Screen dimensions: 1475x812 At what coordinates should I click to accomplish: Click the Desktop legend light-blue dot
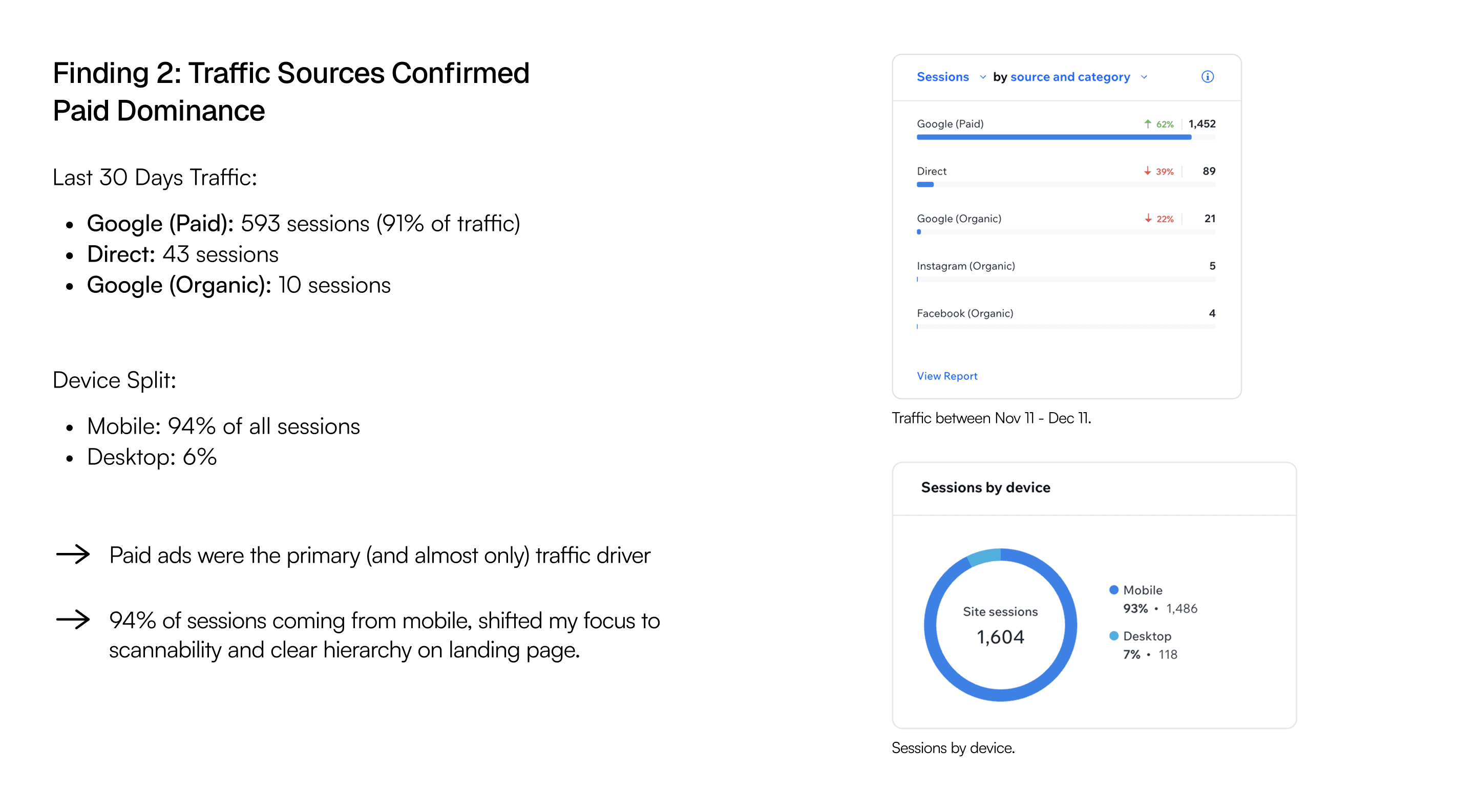click(x=1114, y=636)
